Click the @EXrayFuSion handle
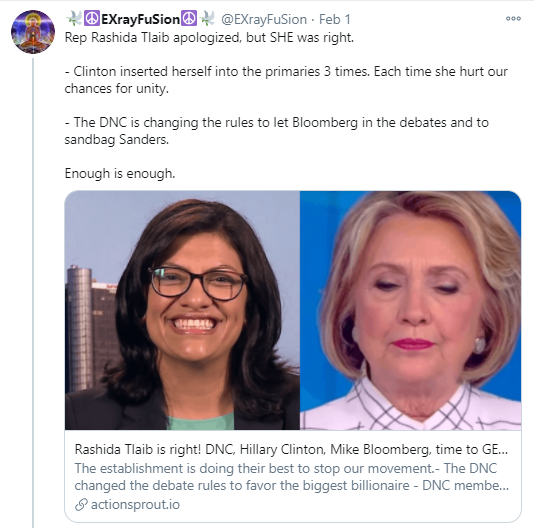The image size is (534, 528). [x=264, y=19]
